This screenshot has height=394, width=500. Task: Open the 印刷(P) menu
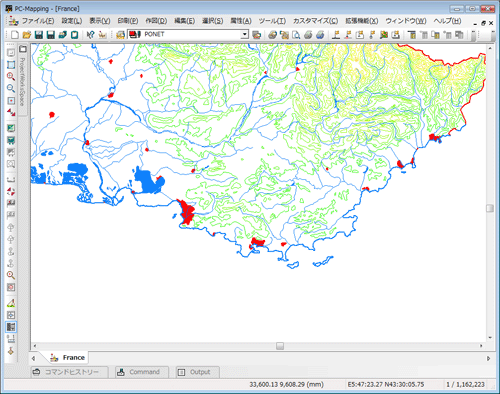[128, 21]
